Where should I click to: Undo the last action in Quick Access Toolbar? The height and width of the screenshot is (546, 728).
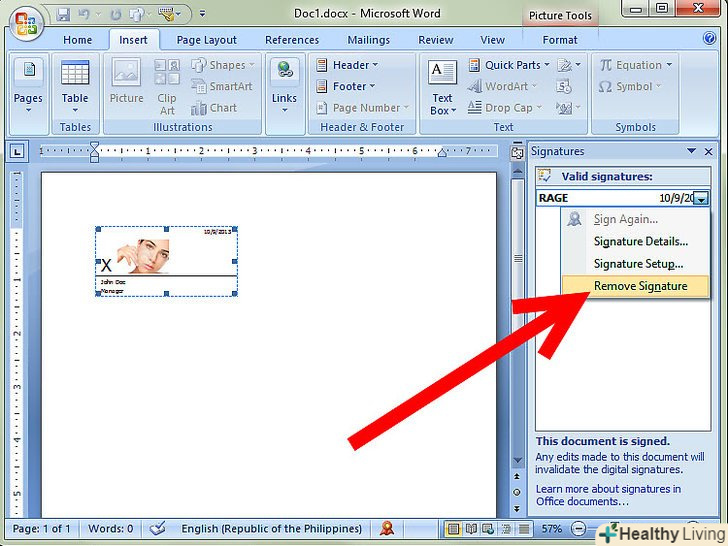click(x=84, y=14)
